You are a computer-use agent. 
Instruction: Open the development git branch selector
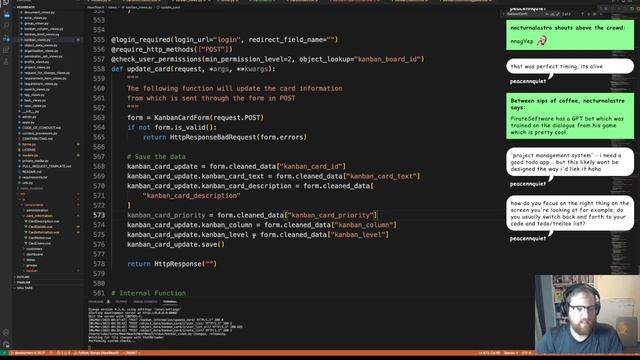(29, 353)
